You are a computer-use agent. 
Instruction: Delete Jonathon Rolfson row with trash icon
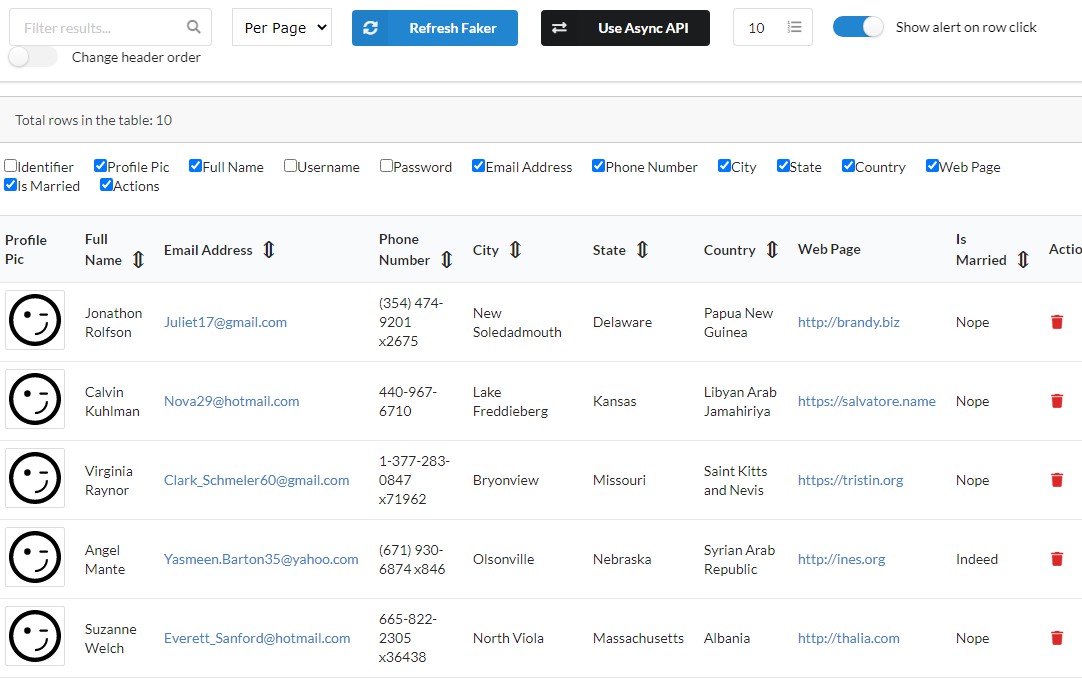click(x=1056, y=322)
